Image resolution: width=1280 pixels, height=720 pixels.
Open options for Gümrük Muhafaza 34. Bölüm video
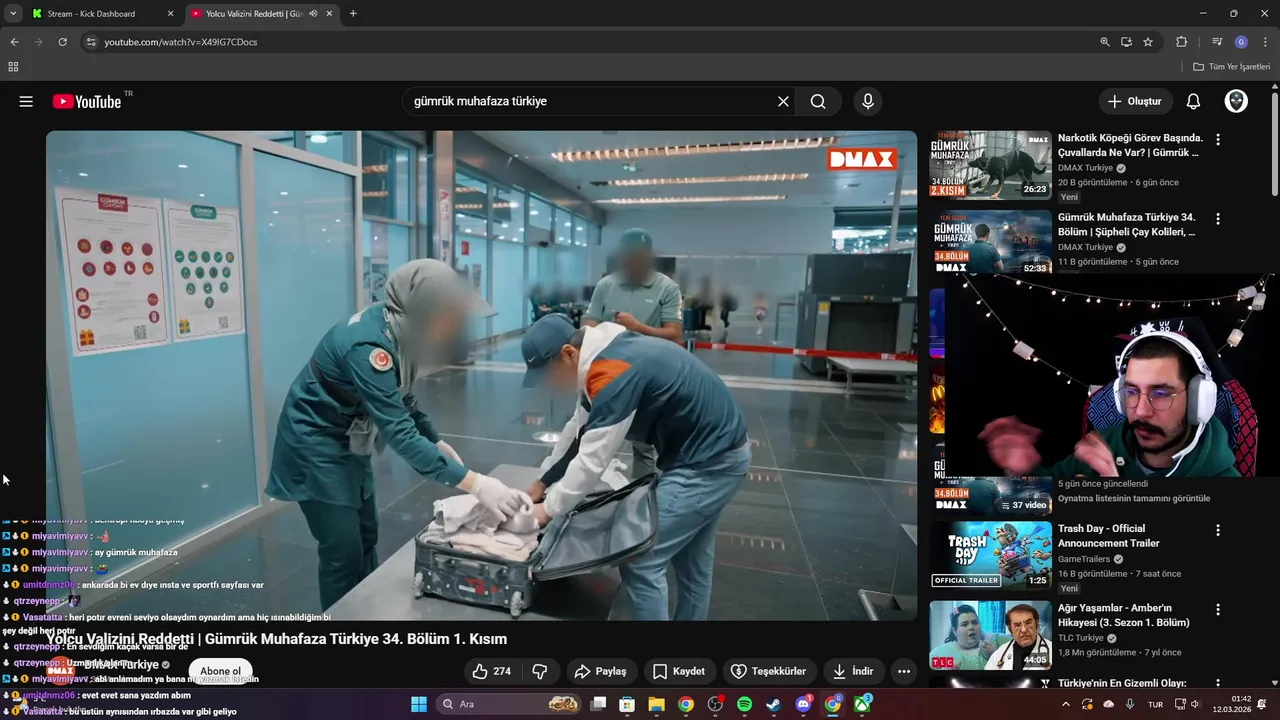tap(1217, 219)
